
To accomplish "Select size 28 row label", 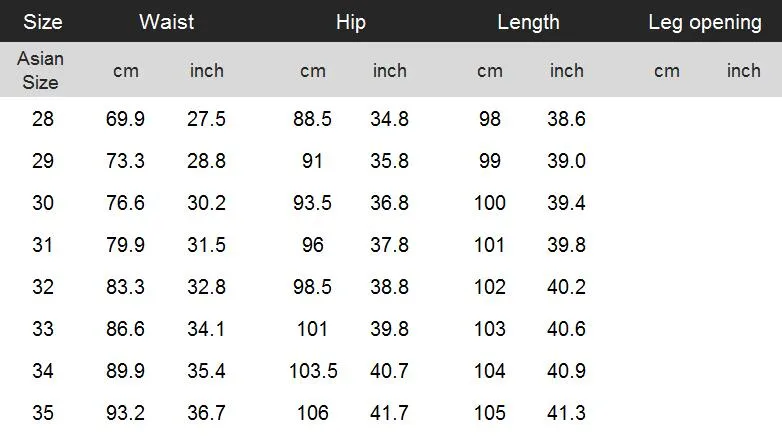I will (x=43, y=119).
